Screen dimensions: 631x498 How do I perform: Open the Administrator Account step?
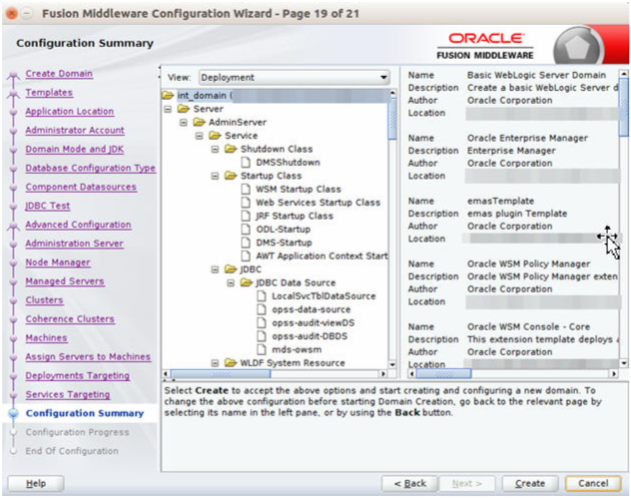pos(75,130)
